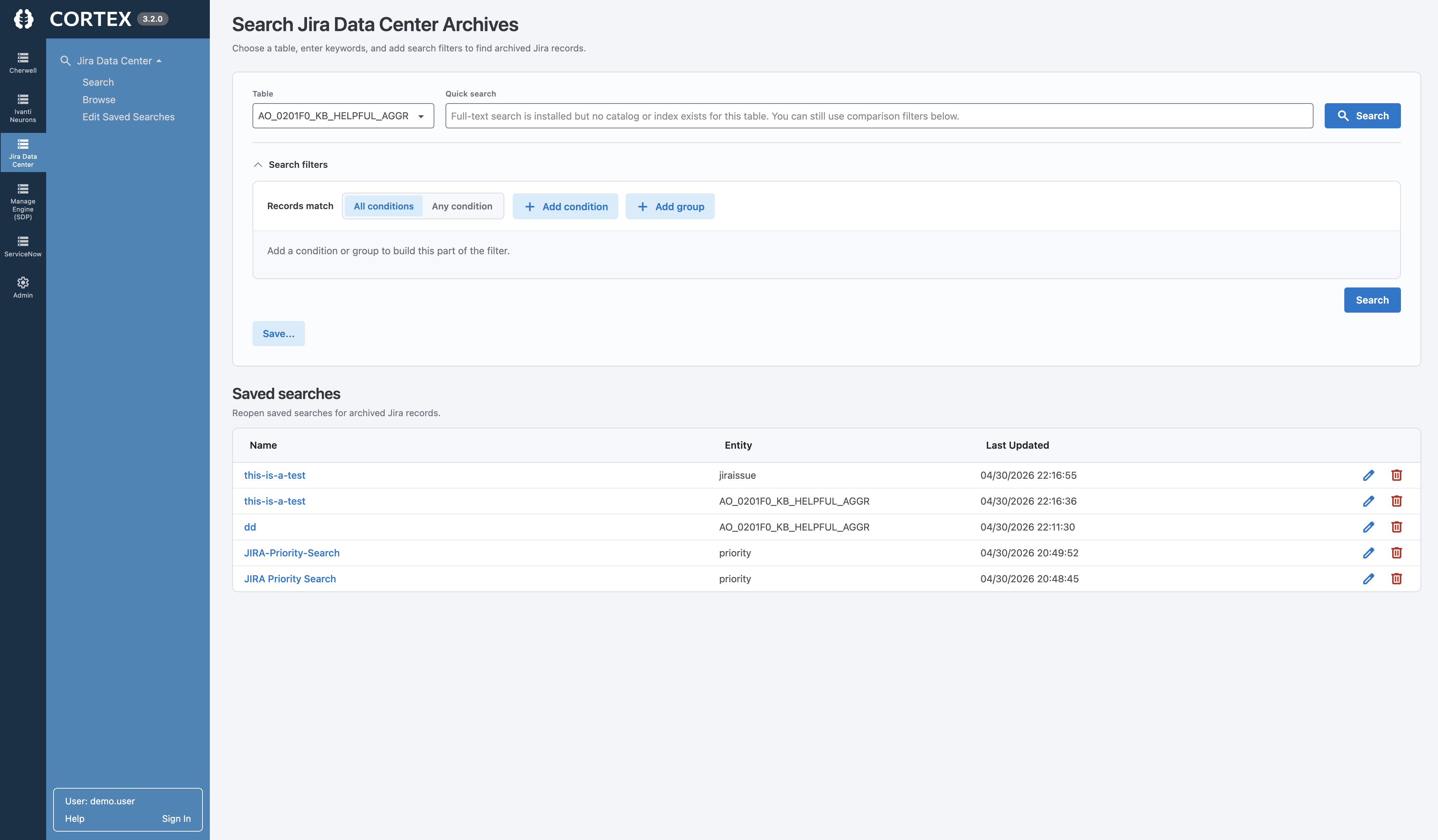Select the Jira Data Center sidebar icon
Image resolution: width=1438 pixels, height=840 pixels.
[23, 153]
